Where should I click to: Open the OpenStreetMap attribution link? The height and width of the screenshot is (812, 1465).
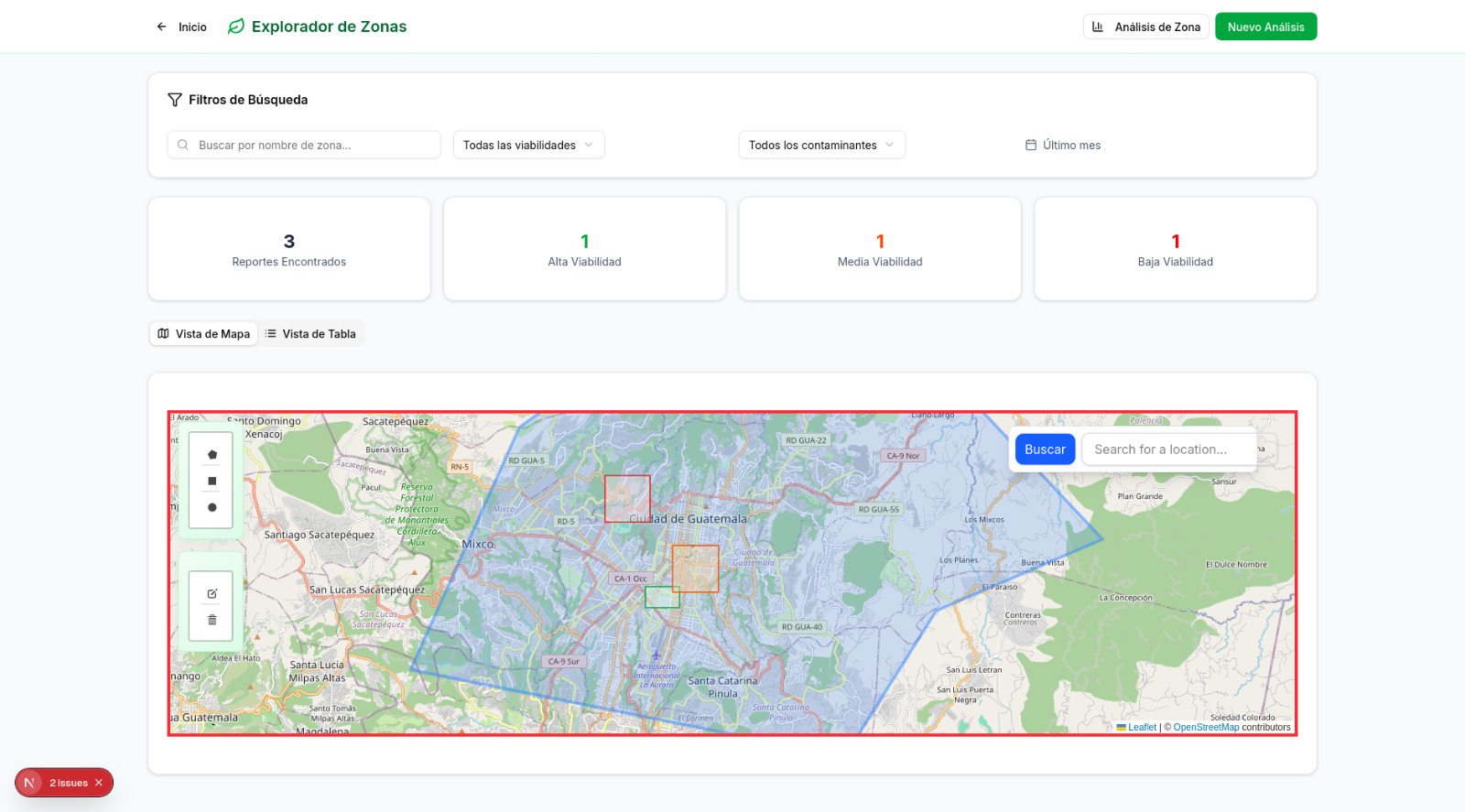point(1206,728)
